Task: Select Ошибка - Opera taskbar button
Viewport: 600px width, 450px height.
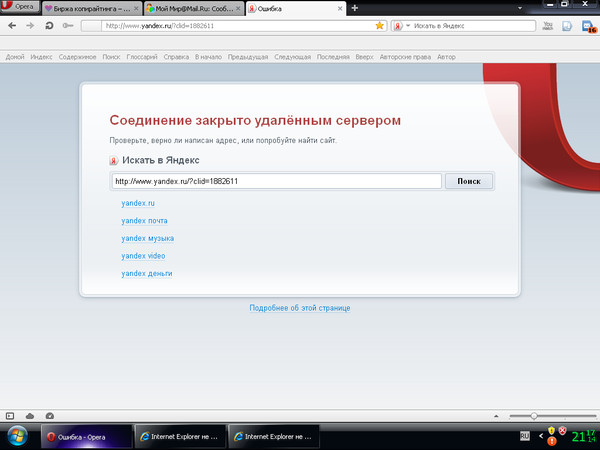Action: coord(86,437)
